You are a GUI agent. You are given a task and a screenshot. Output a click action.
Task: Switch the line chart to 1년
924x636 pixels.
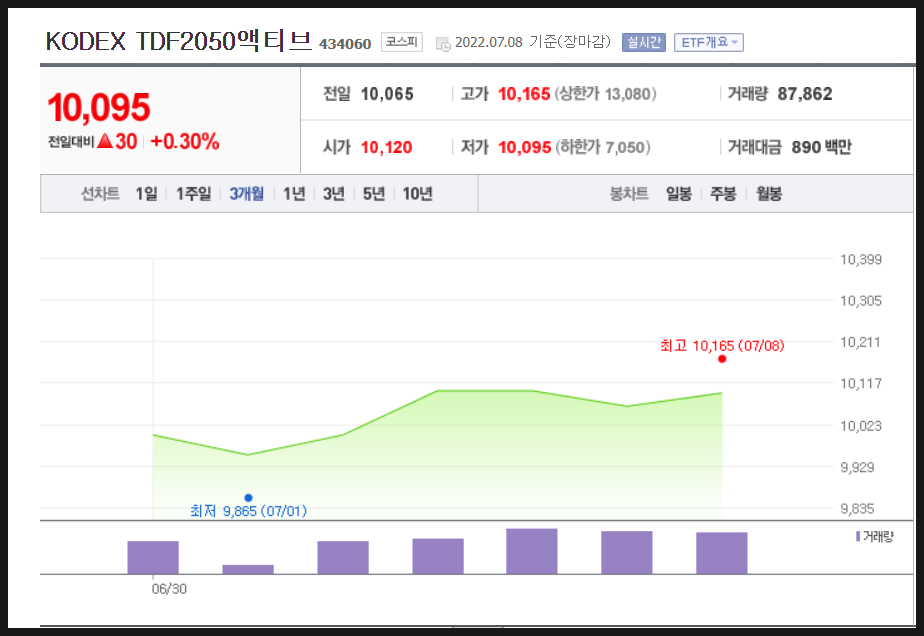point(294,193)
